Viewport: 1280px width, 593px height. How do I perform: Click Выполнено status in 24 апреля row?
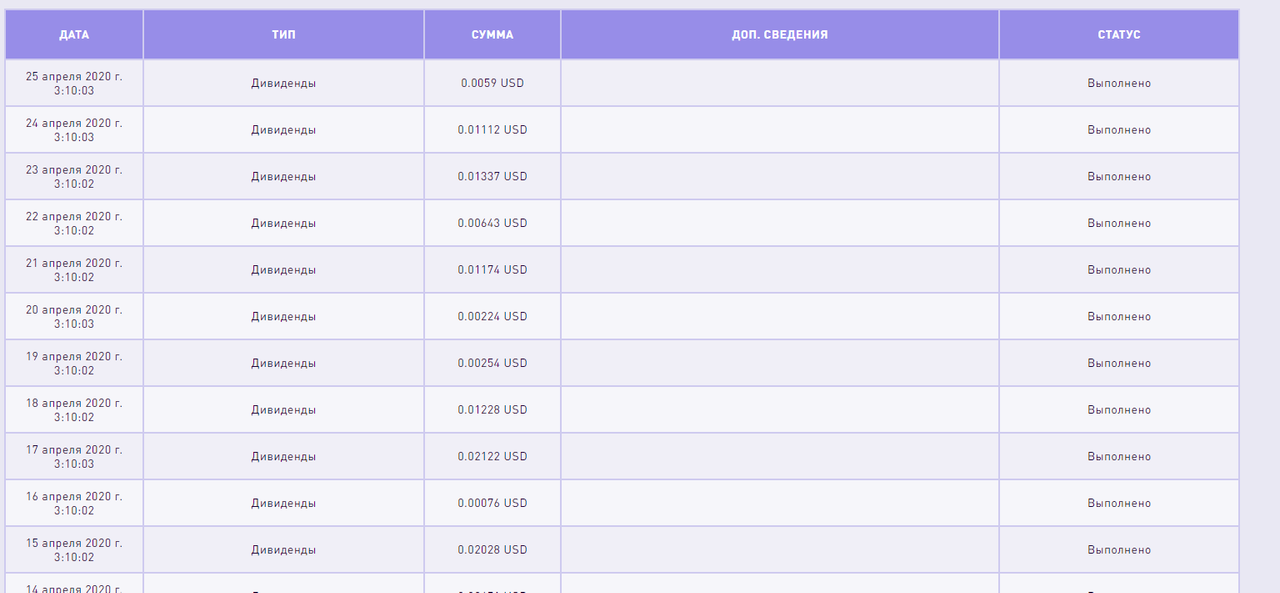pyautogui.click(x=1119, y=130)
